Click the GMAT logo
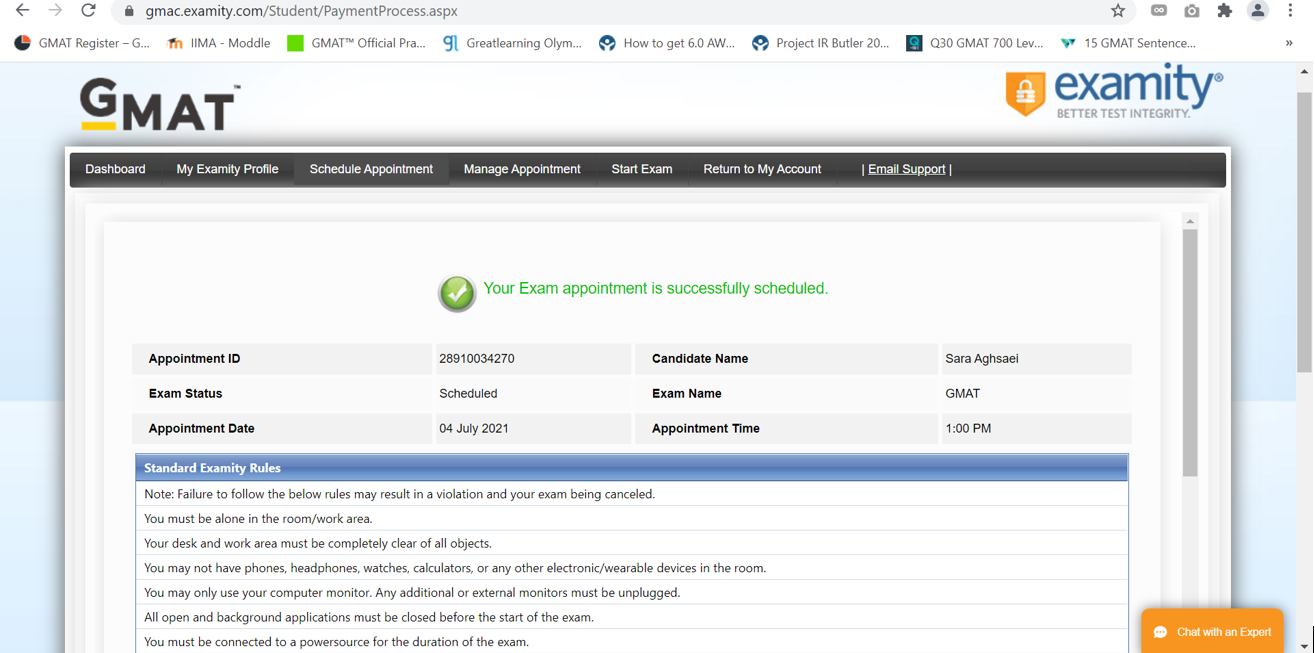The width and height of the screenshot is (1315, 653). click(x=160, y=106)
